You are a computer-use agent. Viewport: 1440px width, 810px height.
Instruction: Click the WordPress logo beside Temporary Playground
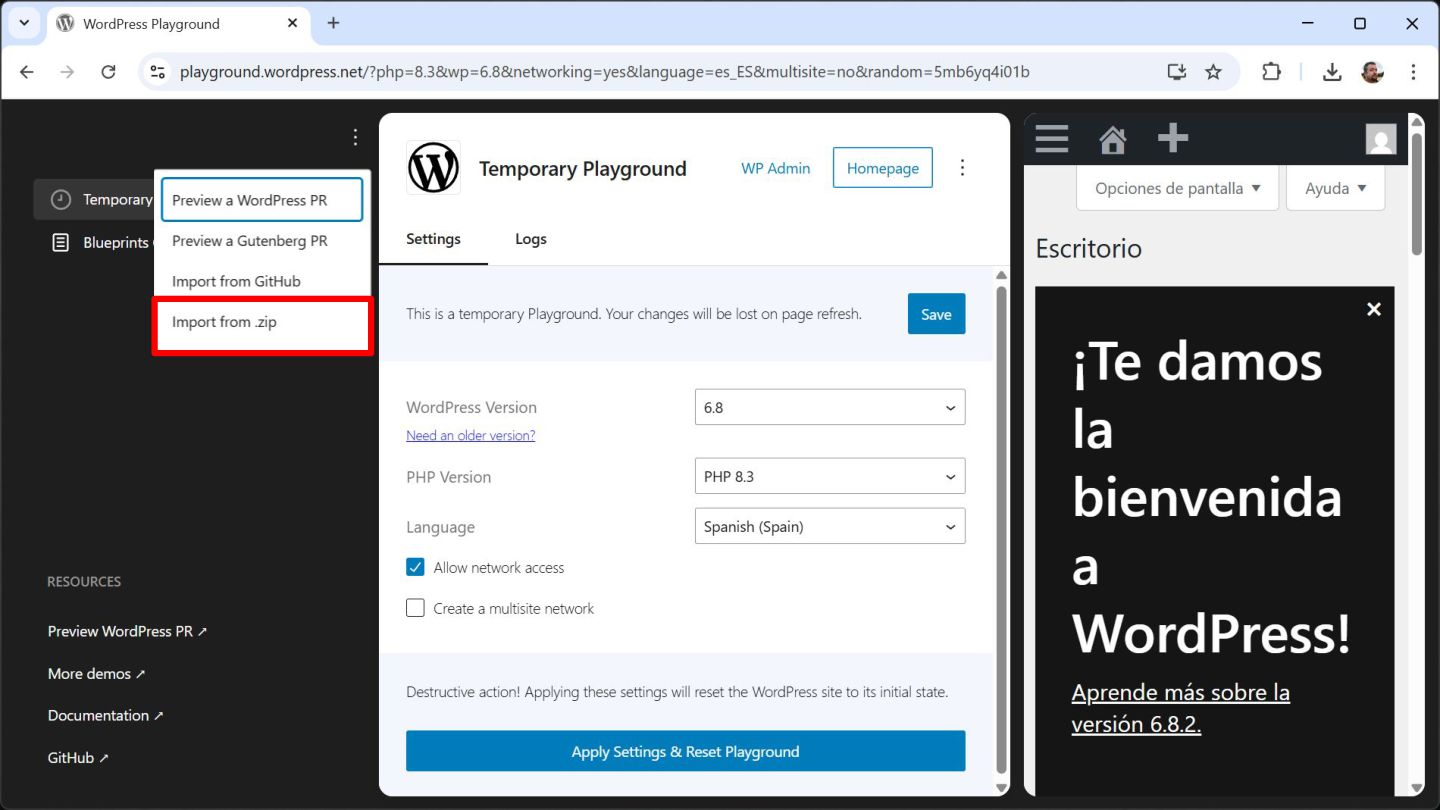[x=433, y=168]
